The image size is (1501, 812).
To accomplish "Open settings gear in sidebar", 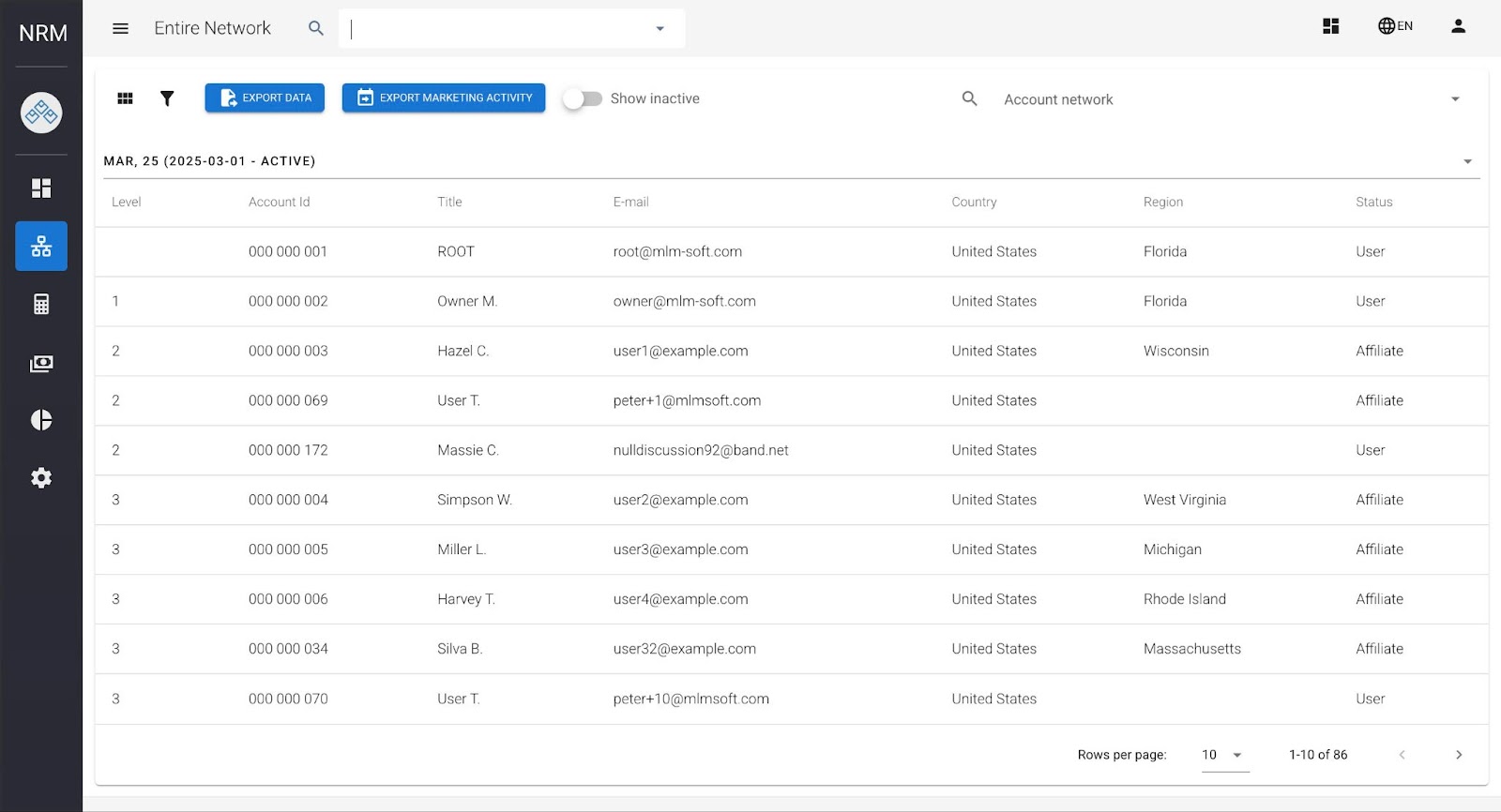I will point(41,478).
